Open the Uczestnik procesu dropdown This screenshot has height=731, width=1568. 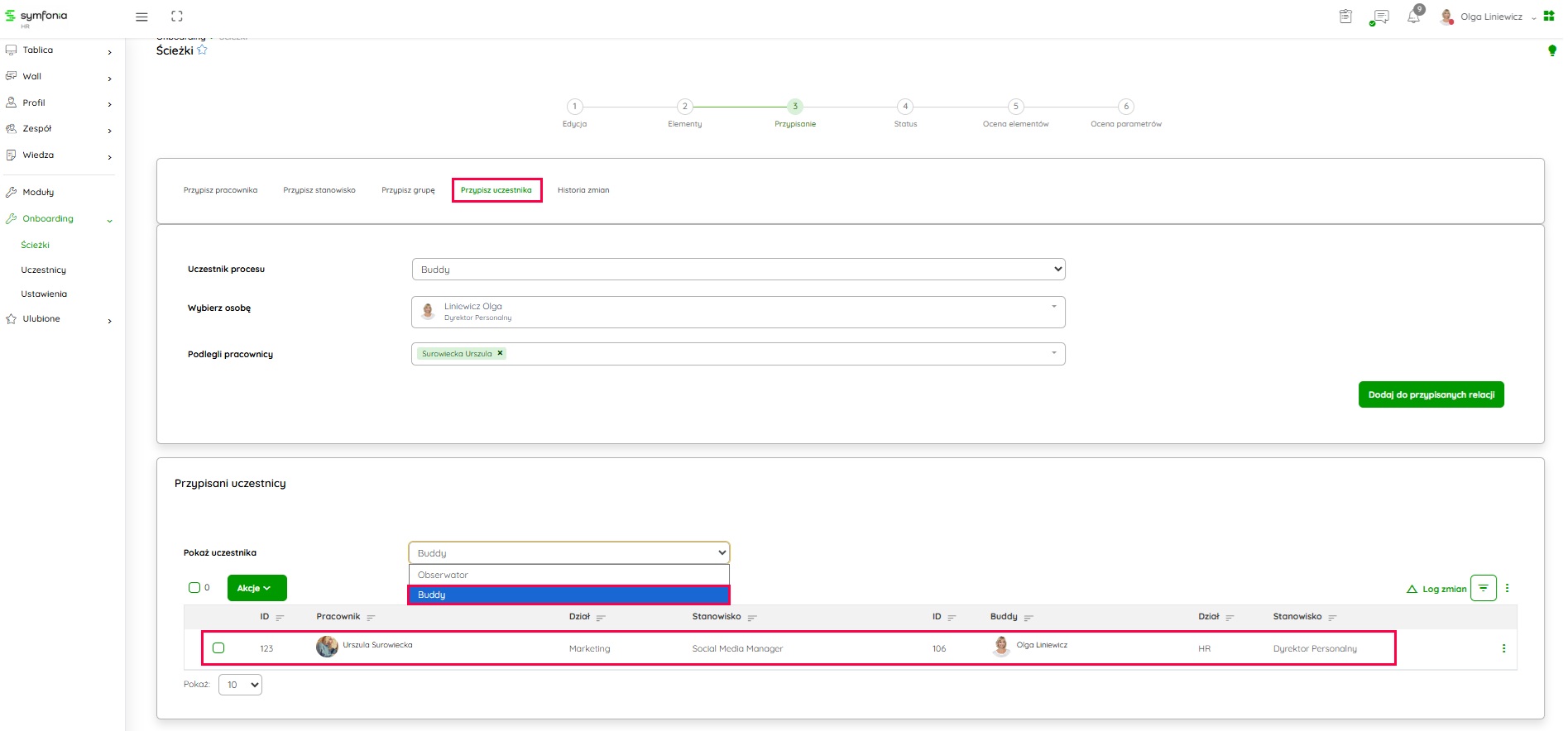coord(737,270)
